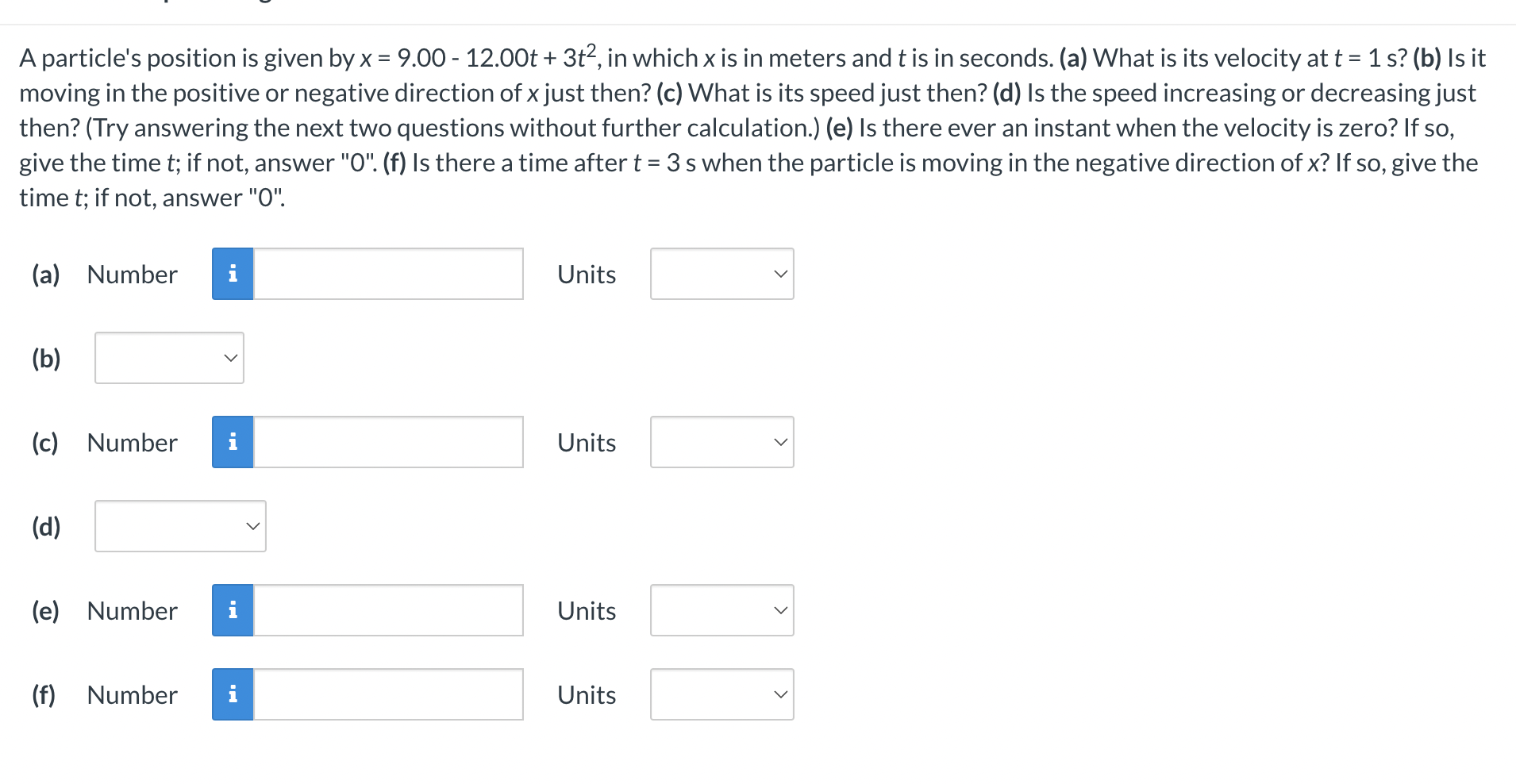Click the Number input for part (e)
The height and width of the screenshot is (784, 1516).
coord(387,609)
